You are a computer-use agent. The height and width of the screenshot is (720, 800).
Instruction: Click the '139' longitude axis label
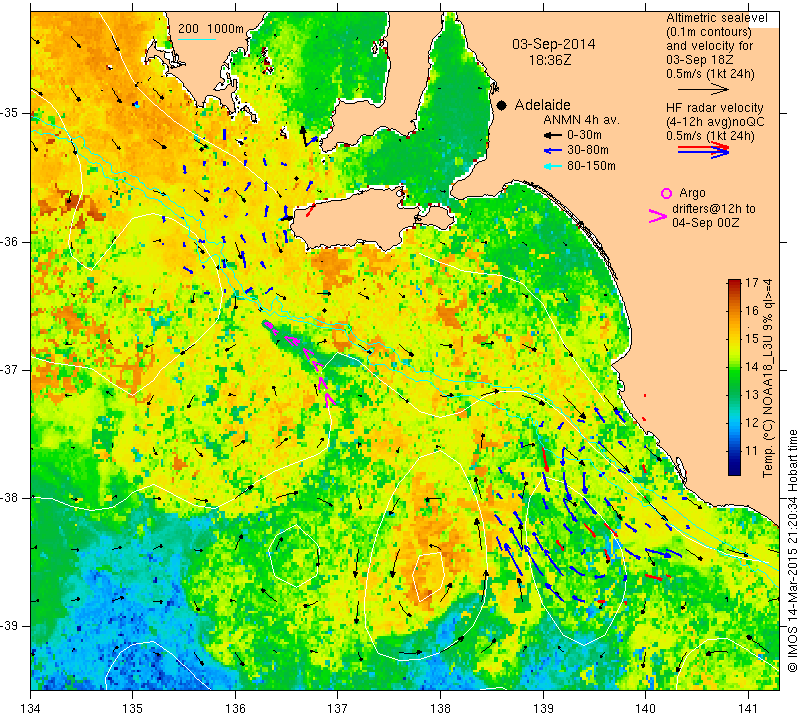pyautogui.click(x=543, y=709)
